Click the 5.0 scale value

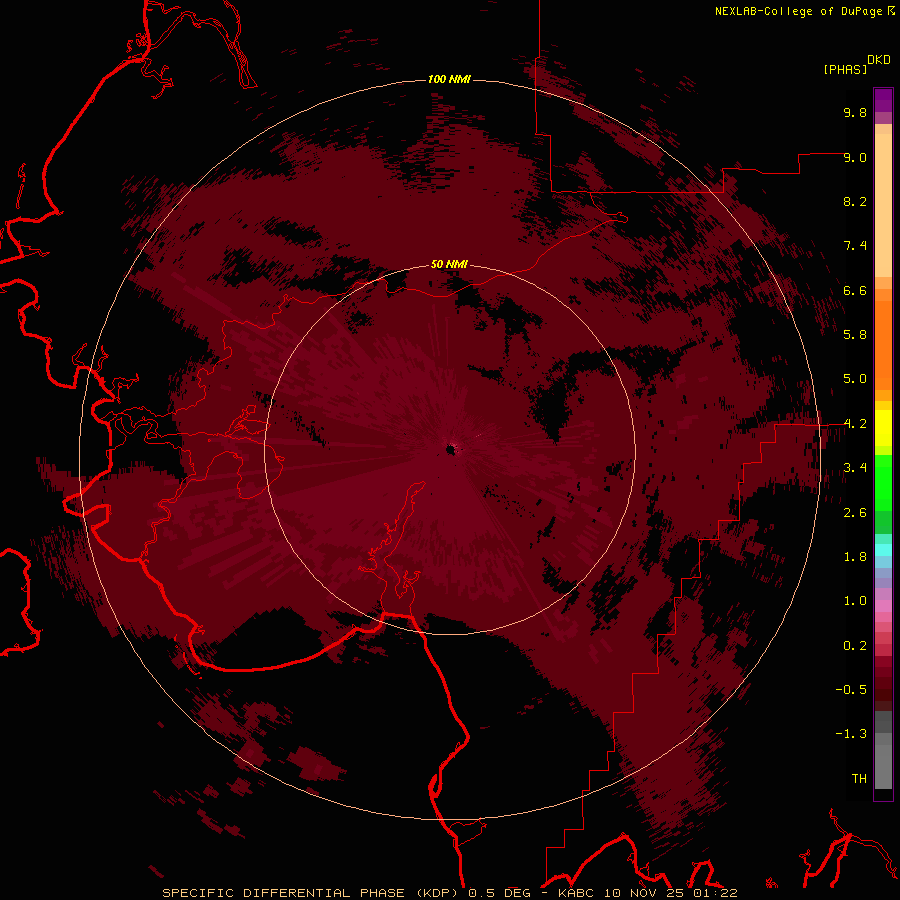[855, 379]
